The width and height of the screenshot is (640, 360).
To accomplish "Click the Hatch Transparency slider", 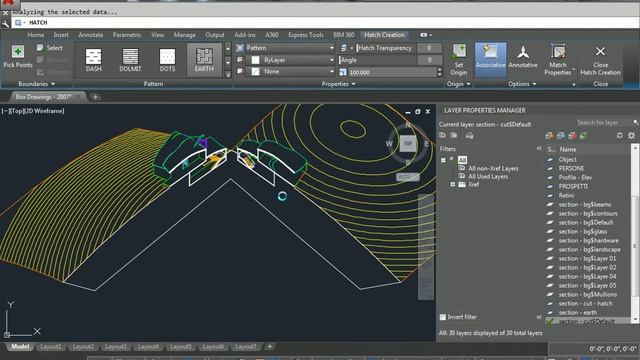I will point(386,48).
